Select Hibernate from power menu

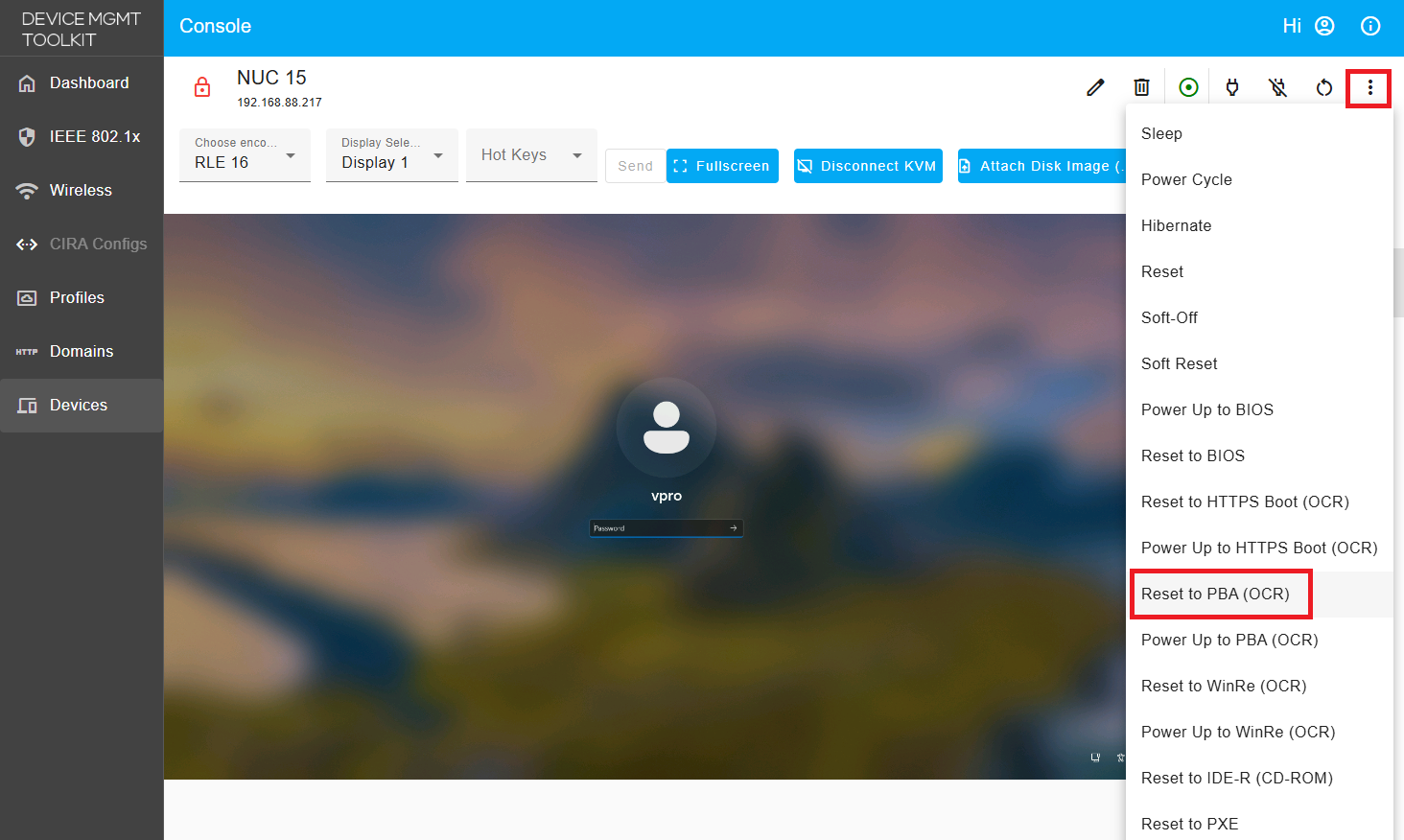(x=1176, y=225)
